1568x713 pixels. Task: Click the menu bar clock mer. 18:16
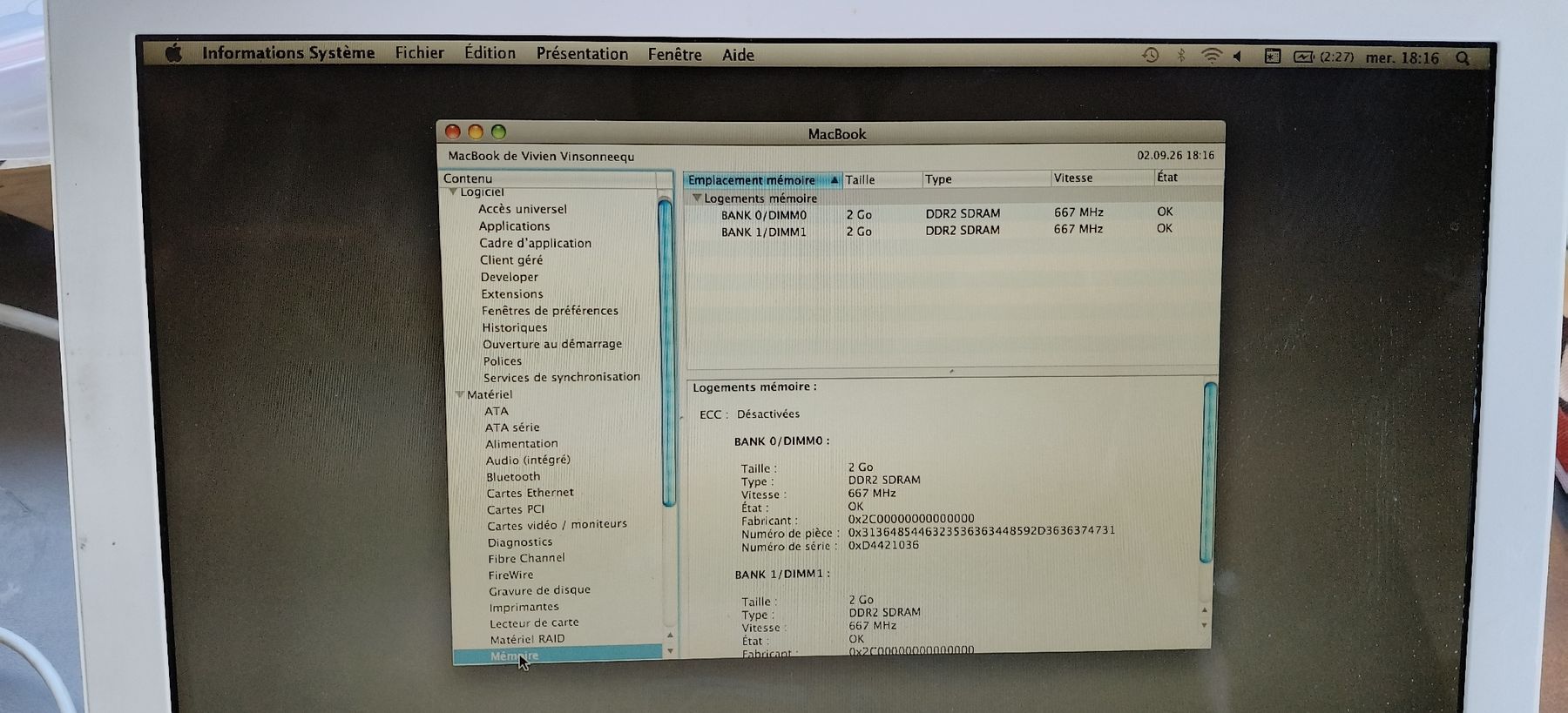[1402, 57]
